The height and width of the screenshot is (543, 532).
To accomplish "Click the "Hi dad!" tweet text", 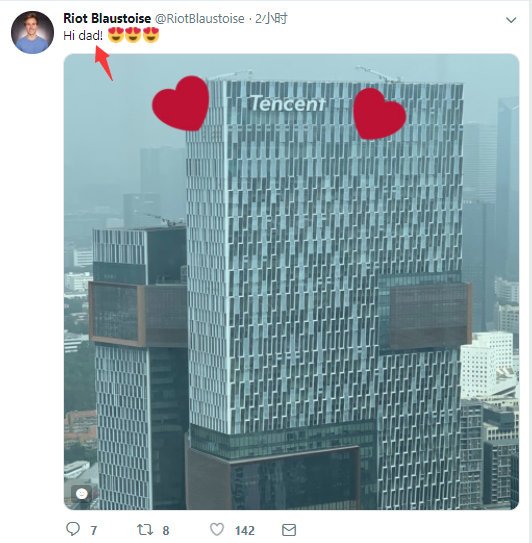I will coord(83,35).
